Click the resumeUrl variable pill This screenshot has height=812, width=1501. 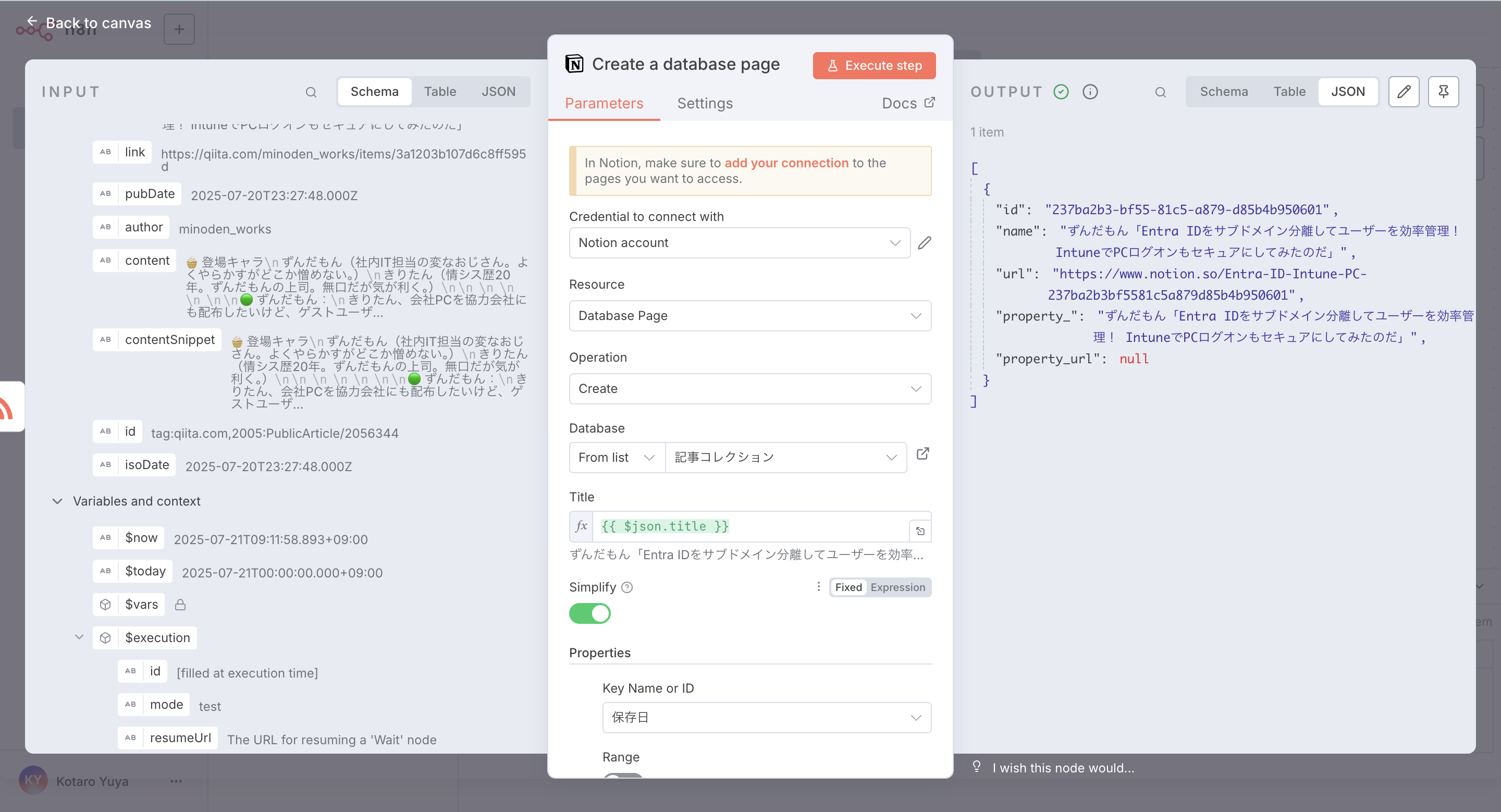[168, 738]
